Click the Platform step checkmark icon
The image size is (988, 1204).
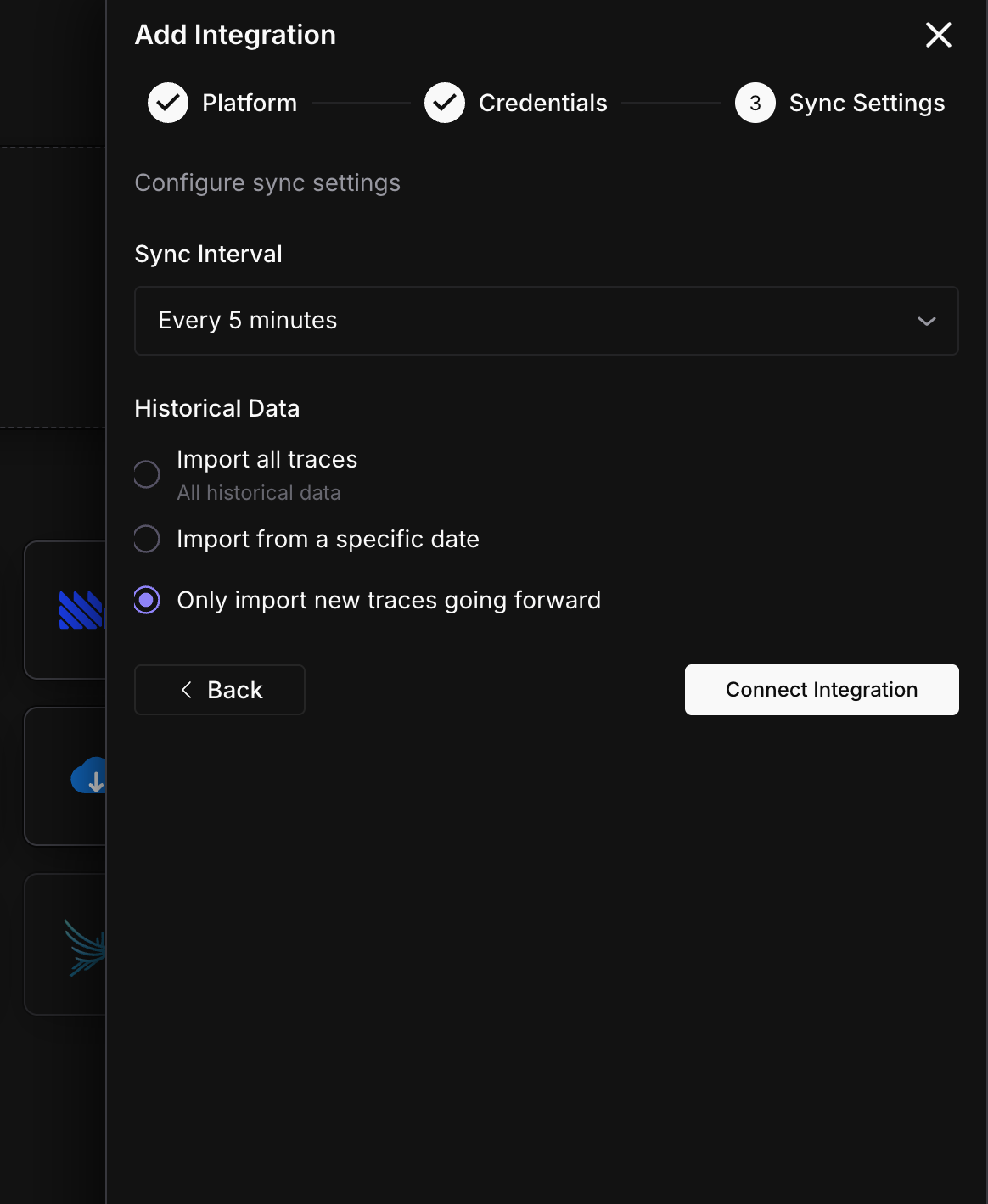pyautogui.click(x=167, y=102)
